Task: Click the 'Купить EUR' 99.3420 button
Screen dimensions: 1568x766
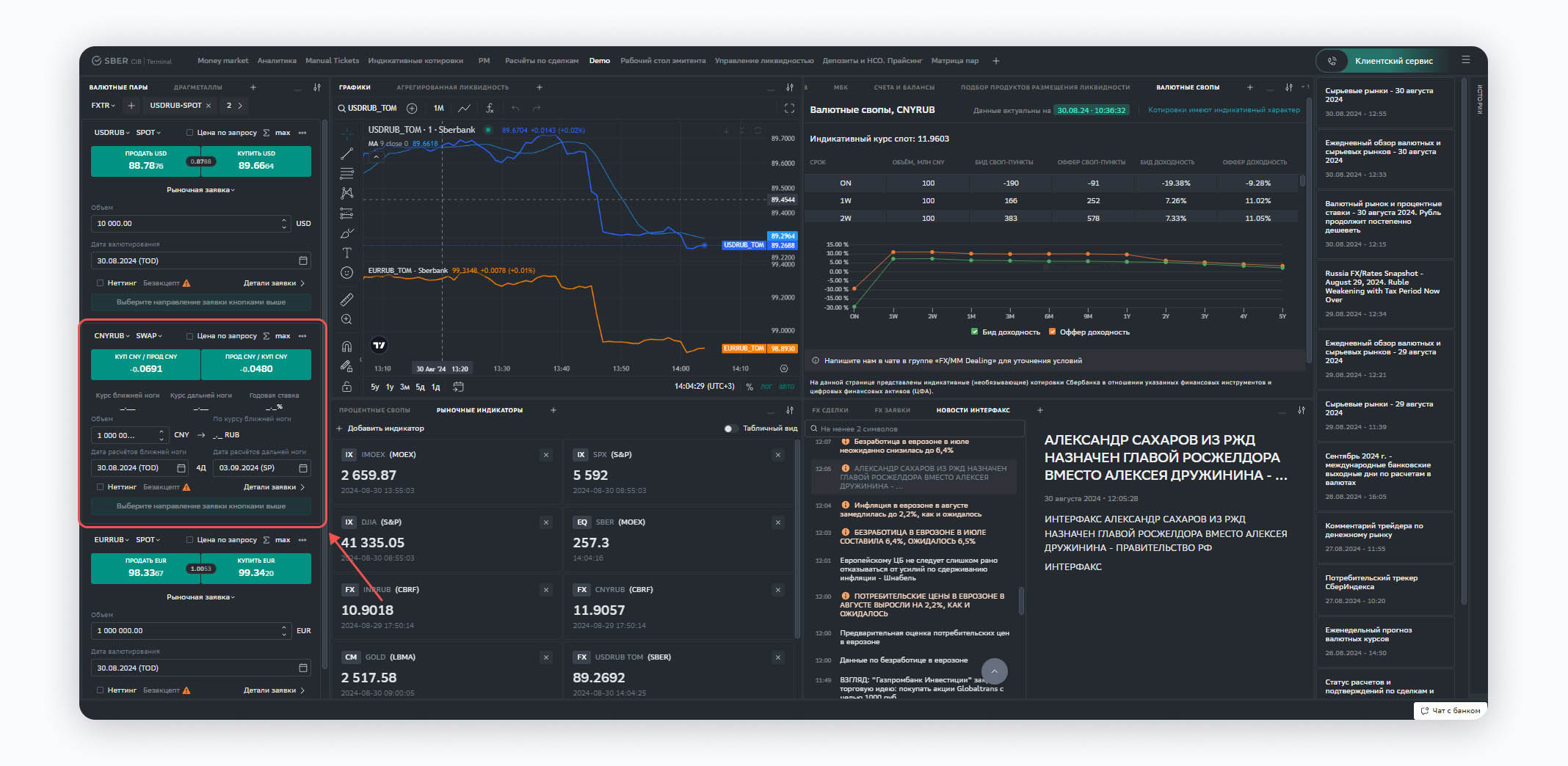Action: point(256,569)
